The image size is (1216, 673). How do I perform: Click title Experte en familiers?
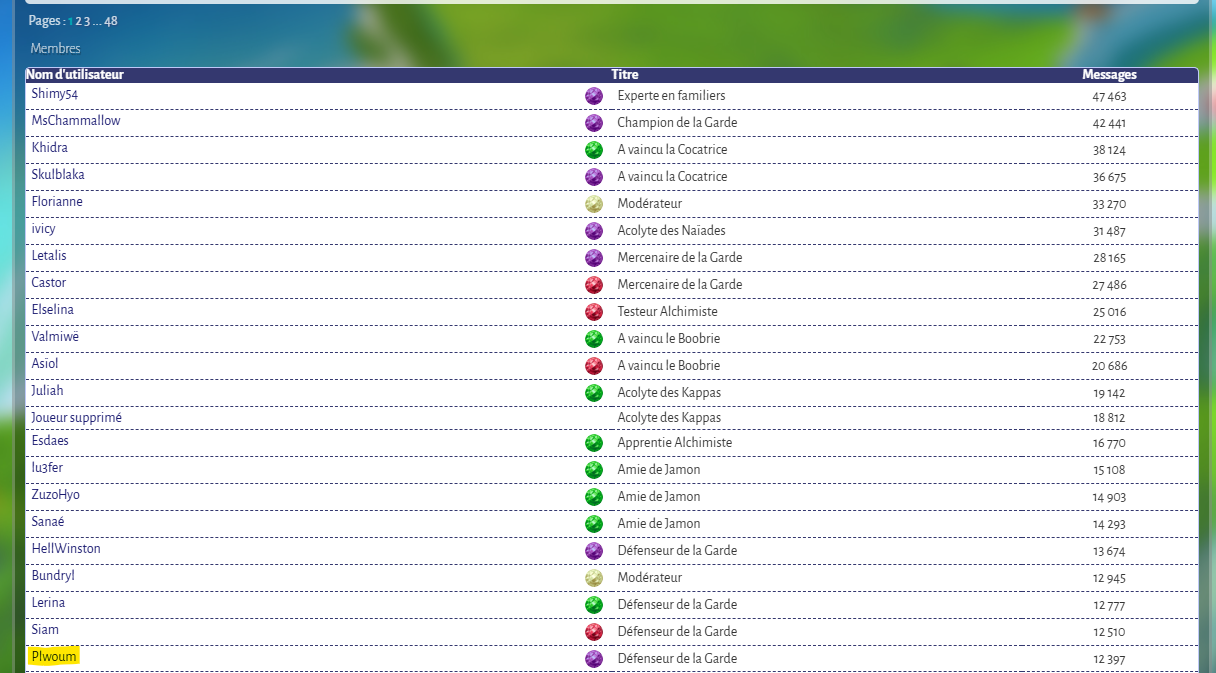[671, 96]
